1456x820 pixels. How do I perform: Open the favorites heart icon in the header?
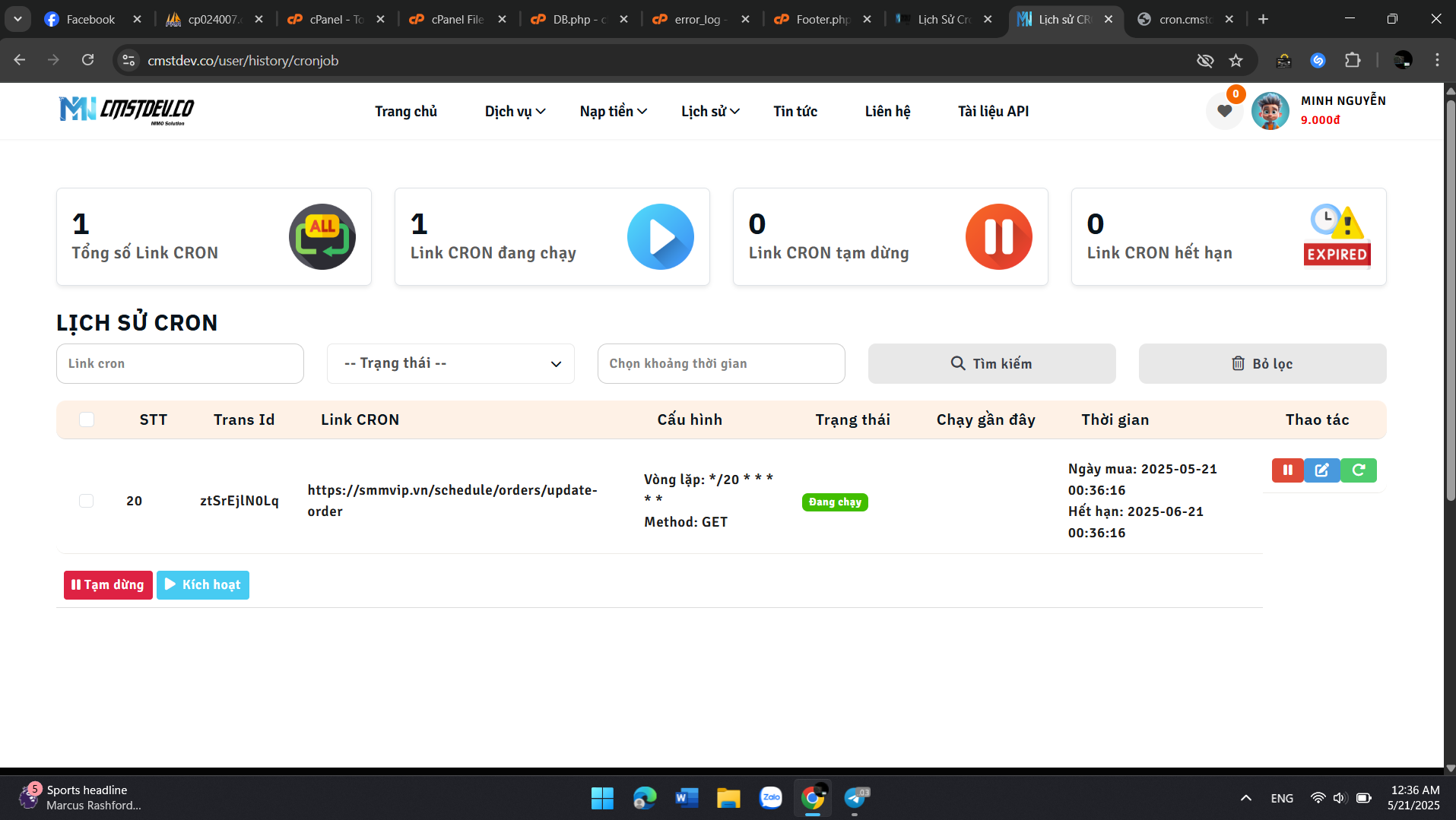(1224, 111)
